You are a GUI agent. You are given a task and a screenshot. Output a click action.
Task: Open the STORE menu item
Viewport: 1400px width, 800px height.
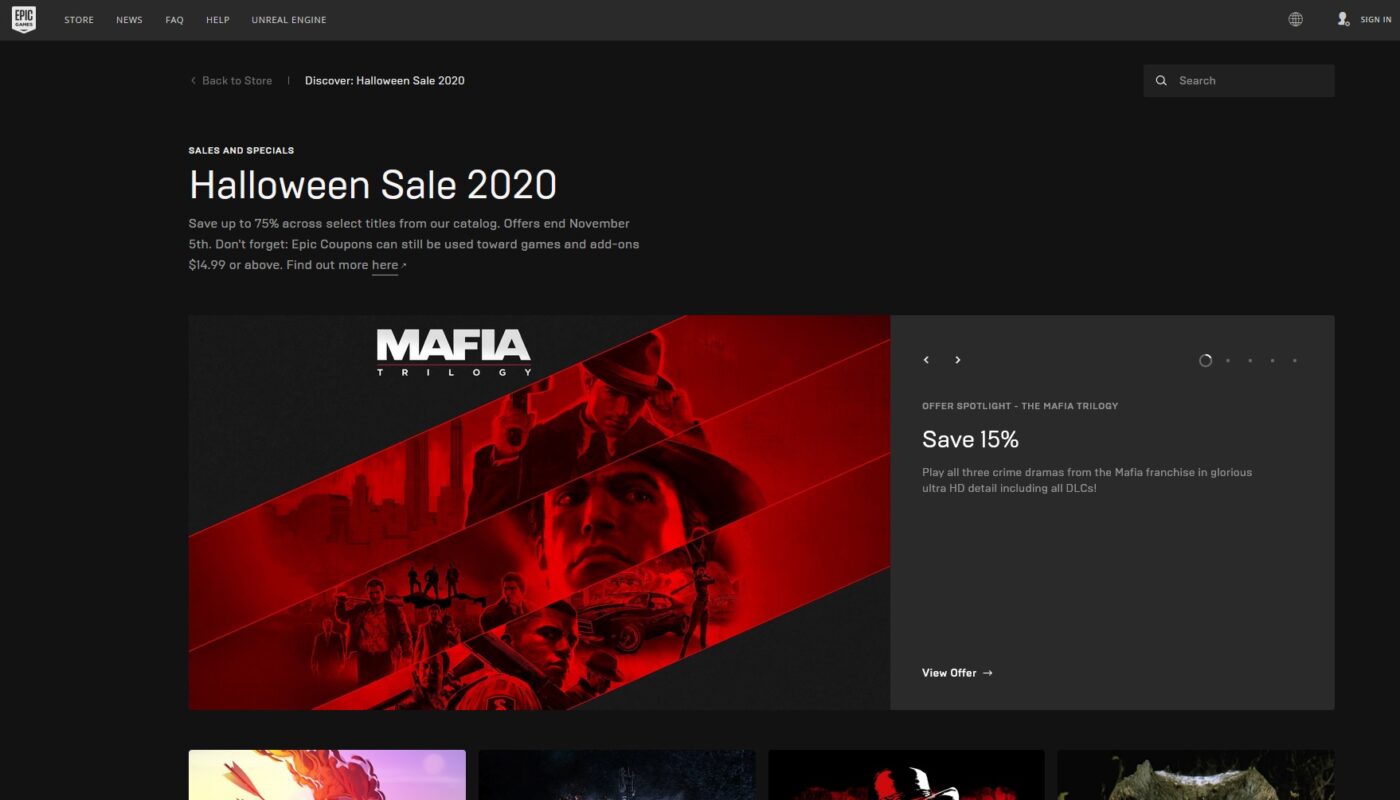79,20
